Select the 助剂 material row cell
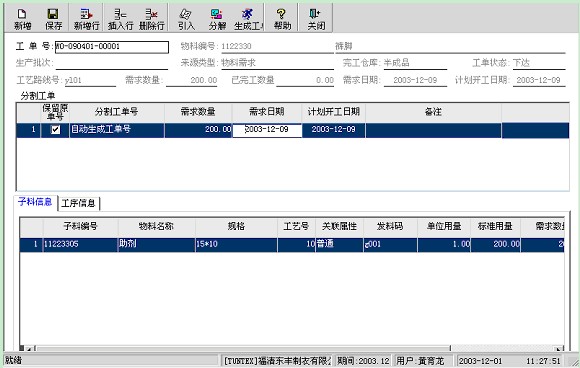 pos(156,244)
